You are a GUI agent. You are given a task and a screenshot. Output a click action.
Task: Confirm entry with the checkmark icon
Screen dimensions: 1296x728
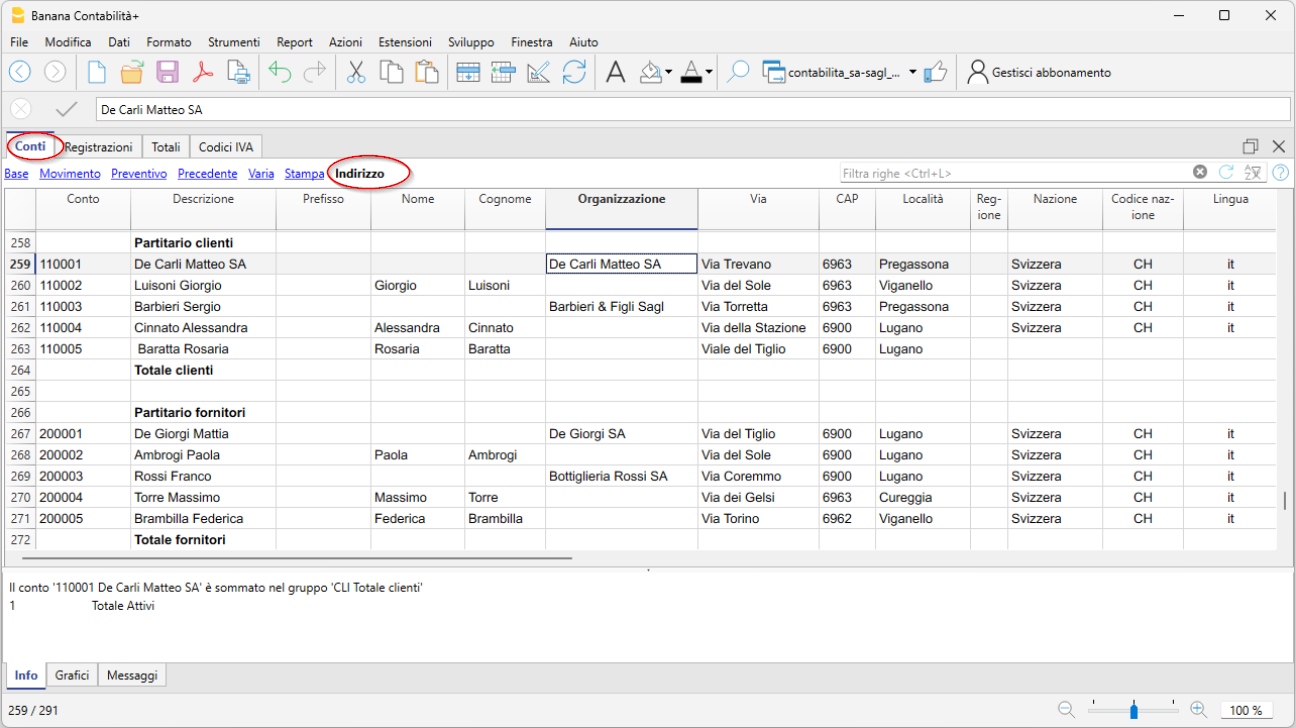67,109
